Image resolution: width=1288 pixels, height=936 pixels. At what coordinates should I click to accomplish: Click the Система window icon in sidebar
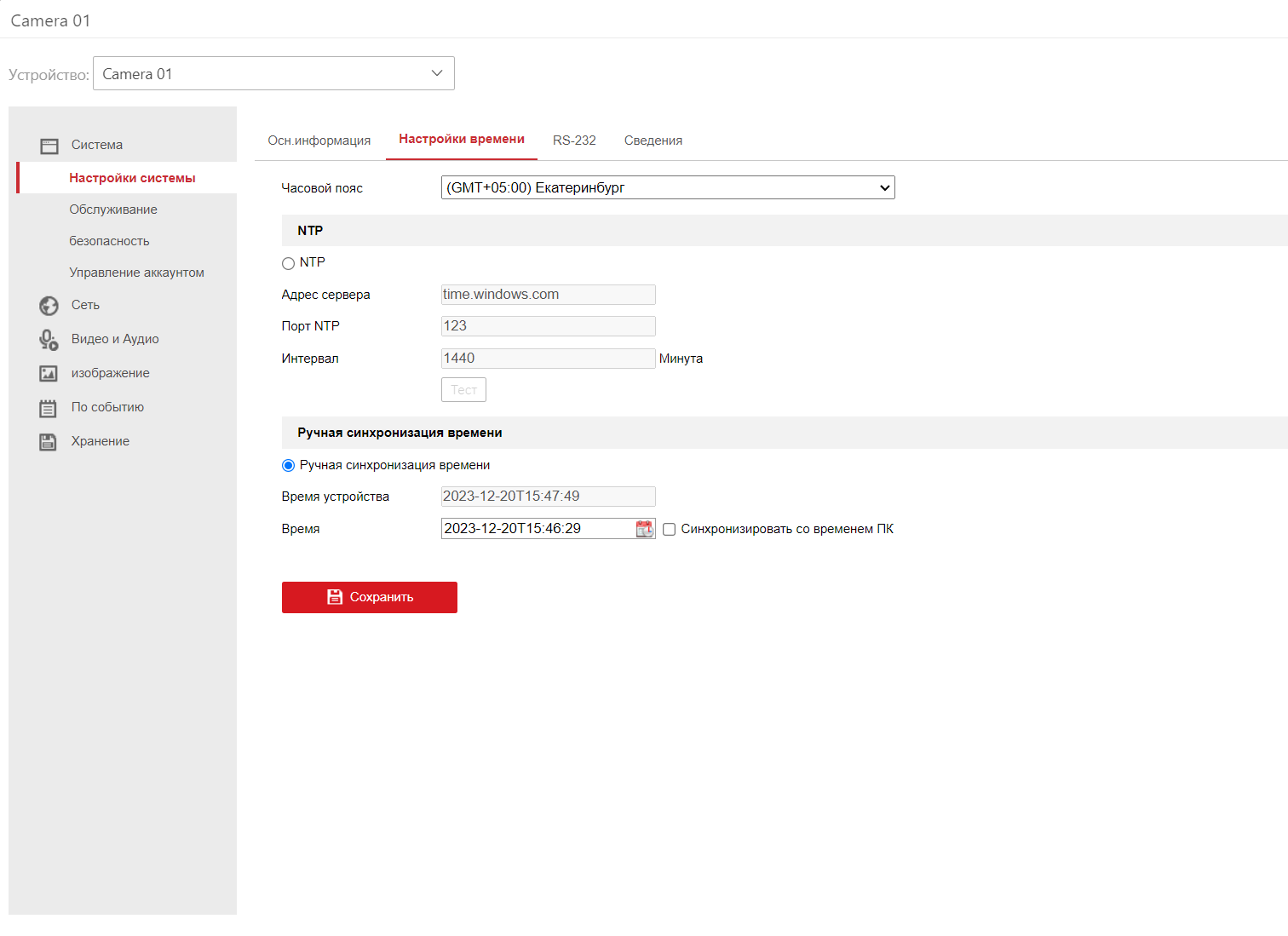point(49,146)
